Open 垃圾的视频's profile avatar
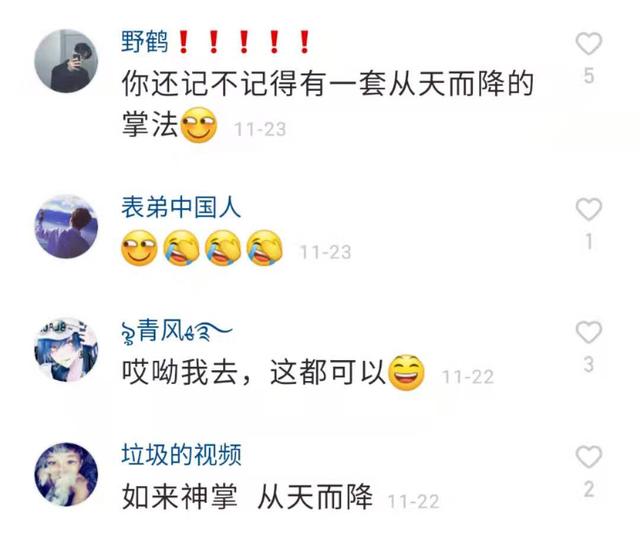 click(x=66, y=474)
